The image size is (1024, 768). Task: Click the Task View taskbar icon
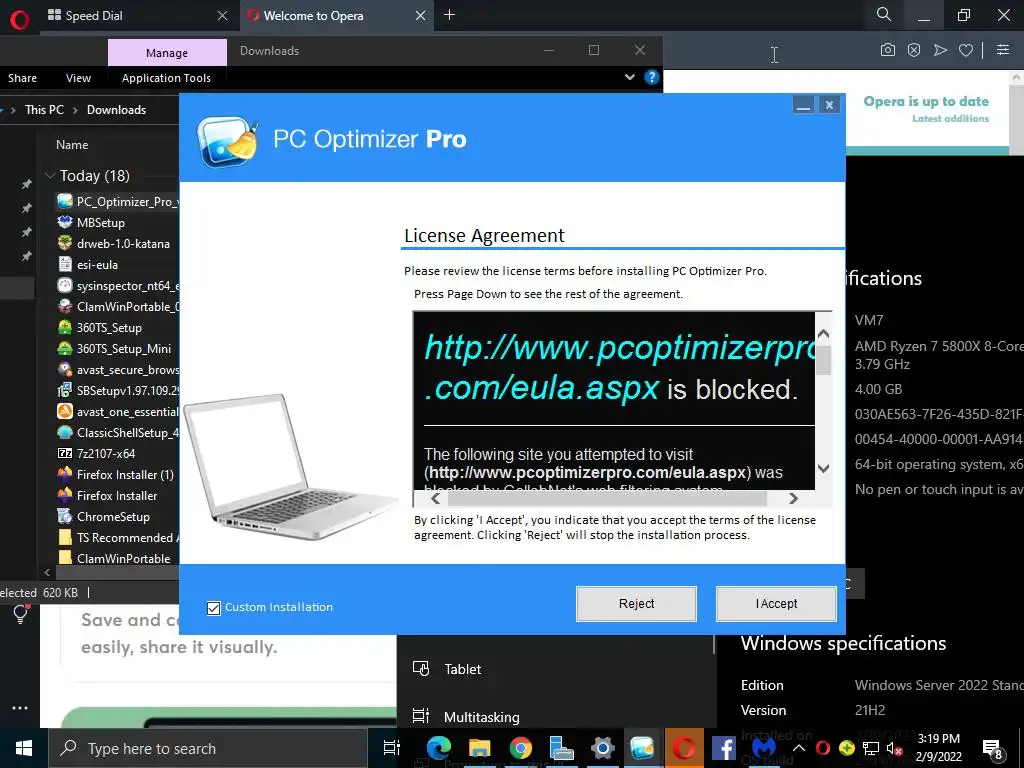pos(391,748)
